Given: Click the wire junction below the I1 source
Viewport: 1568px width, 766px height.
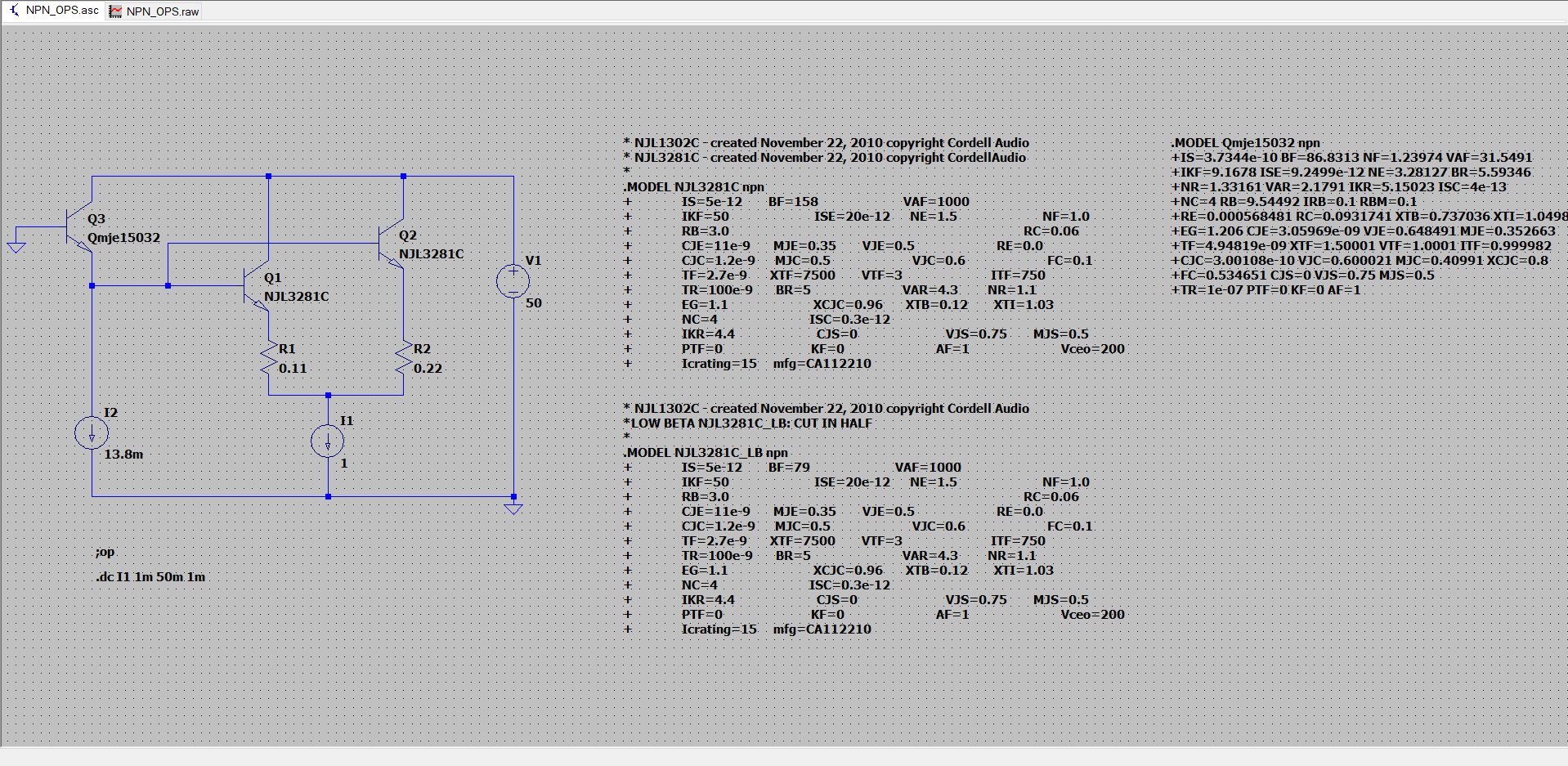Looking at the screenshot, I should click(328, 496).
